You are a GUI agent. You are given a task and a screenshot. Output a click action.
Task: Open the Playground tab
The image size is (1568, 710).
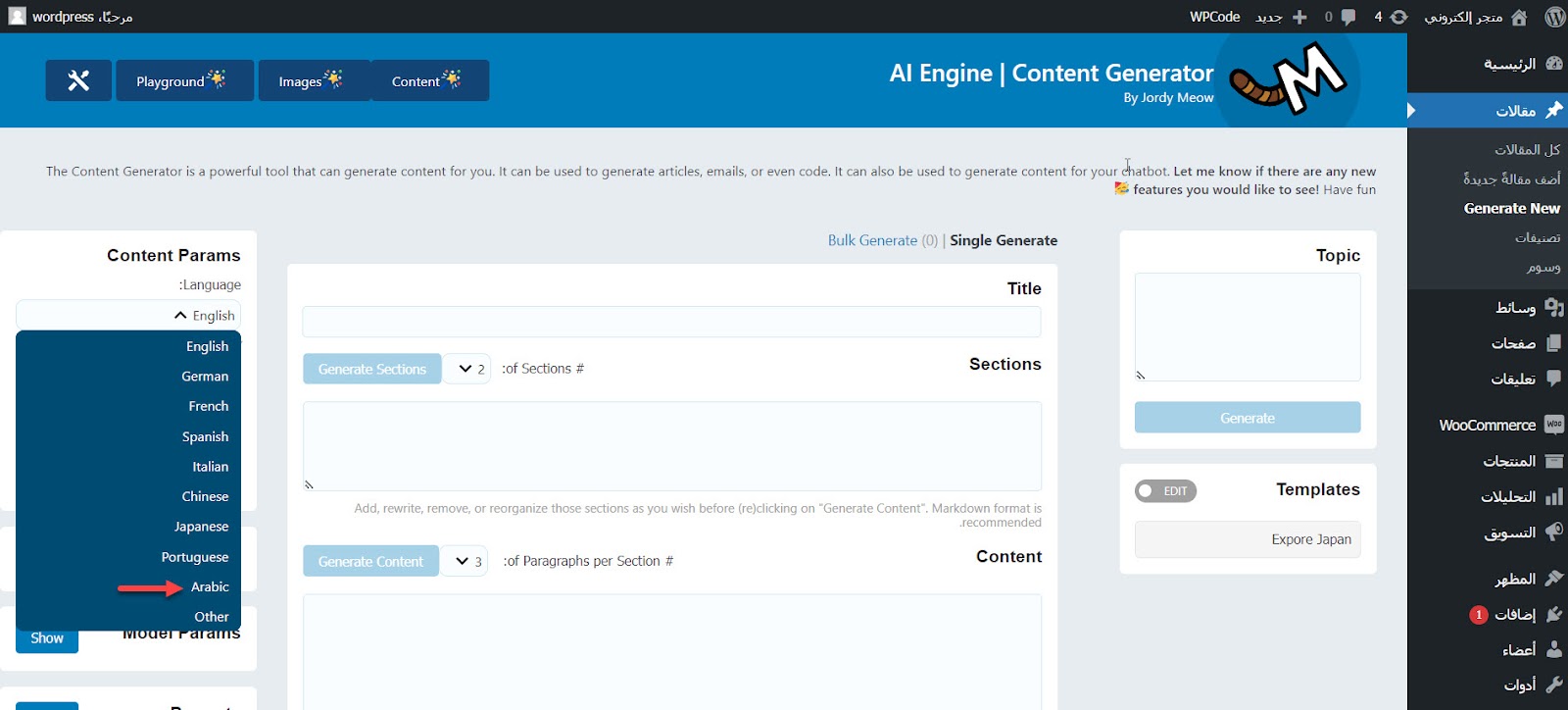click(184, 80)
